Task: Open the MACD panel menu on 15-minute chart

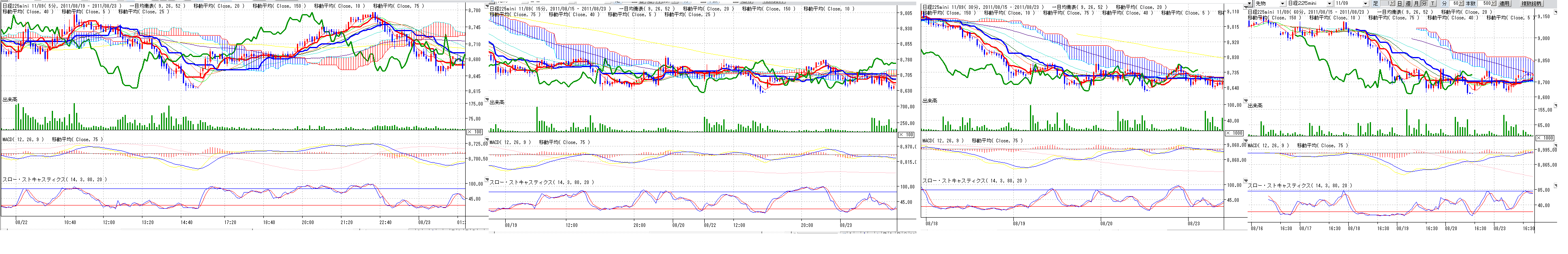Action: point(486,140)
